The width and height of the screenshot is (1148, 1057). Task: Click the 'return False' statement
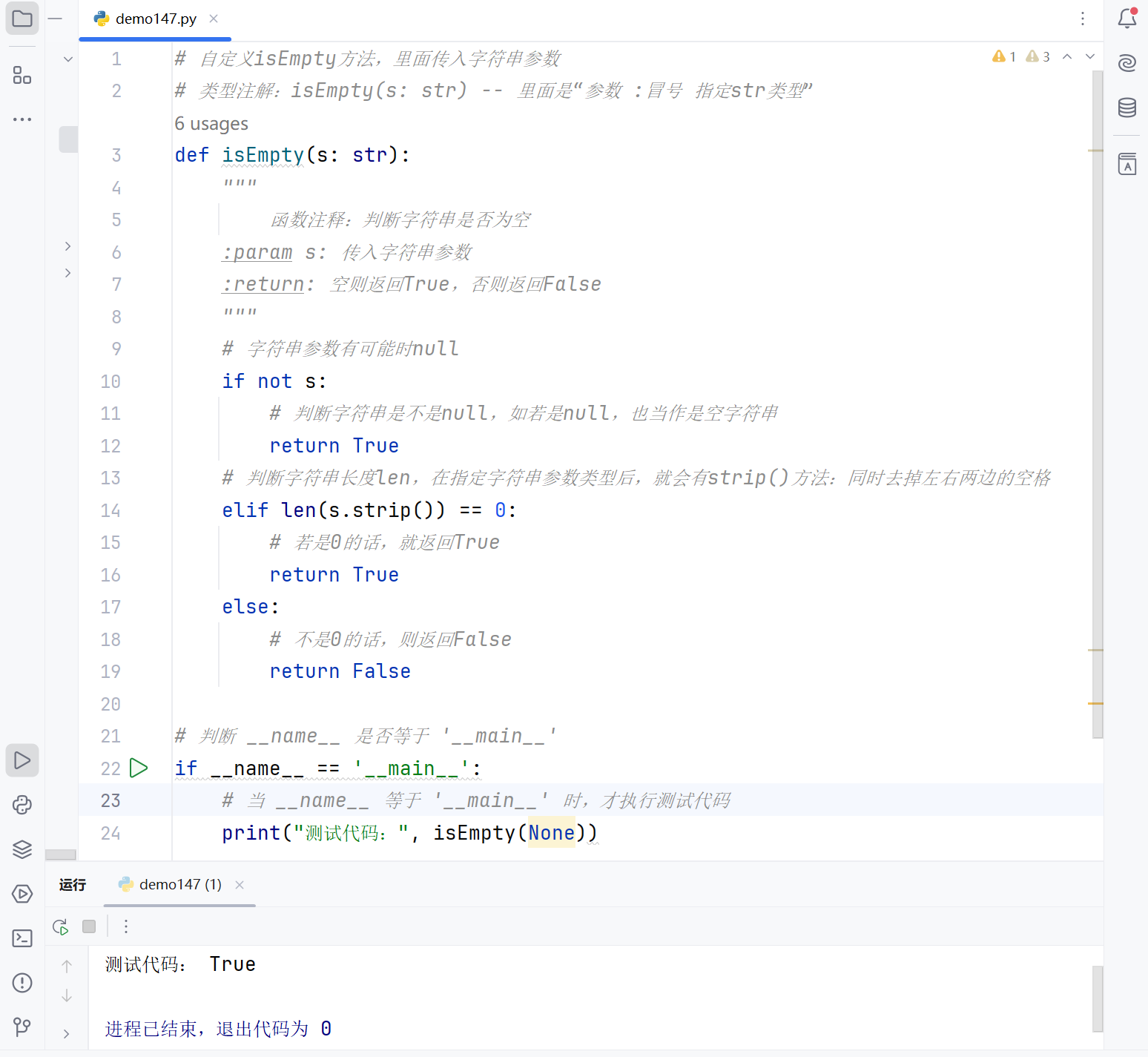pos(340,671)
